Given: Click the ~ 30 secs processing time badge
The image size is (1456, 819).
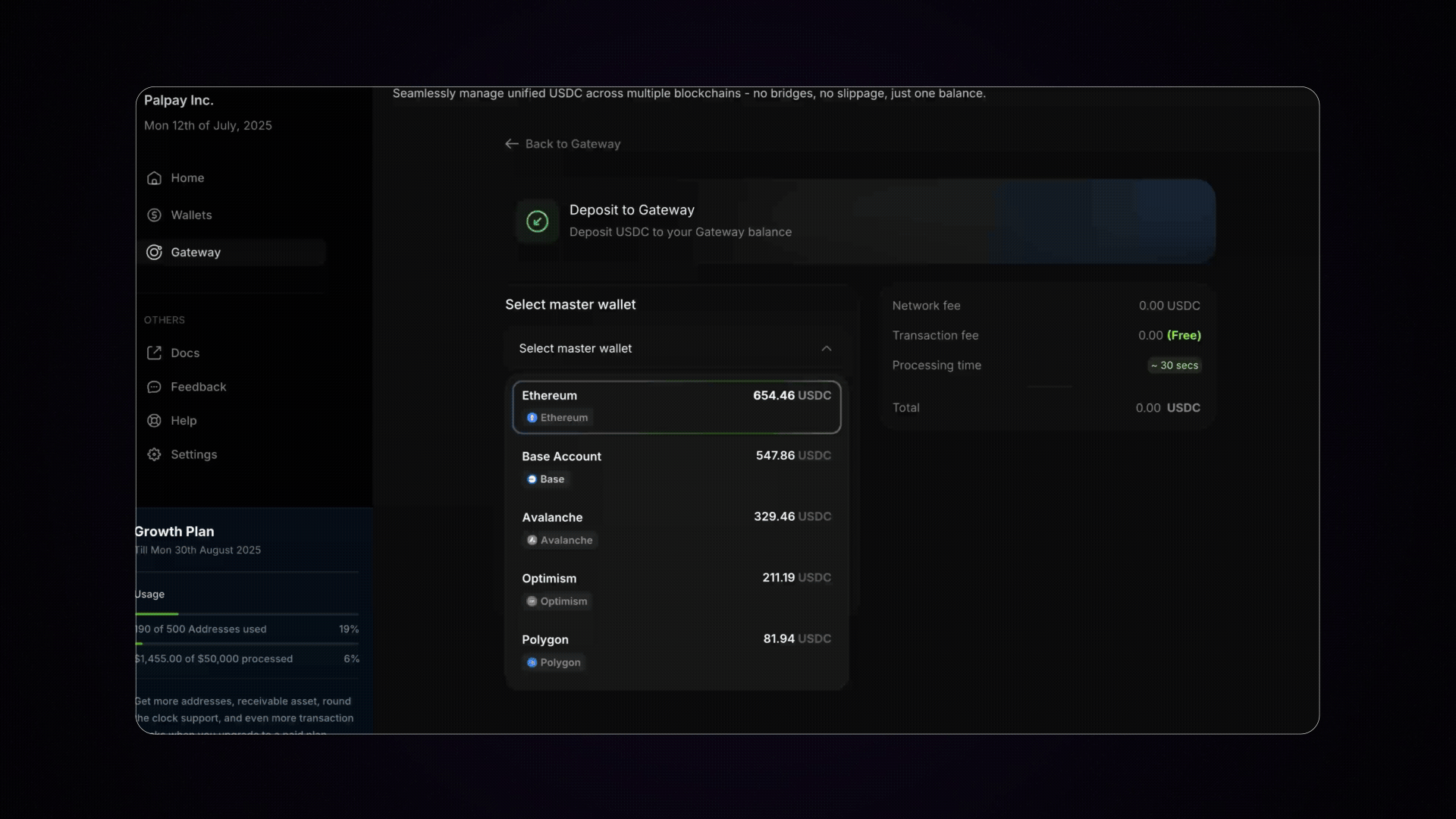Looking at the screenshot, I should [x=1175, y=366].
